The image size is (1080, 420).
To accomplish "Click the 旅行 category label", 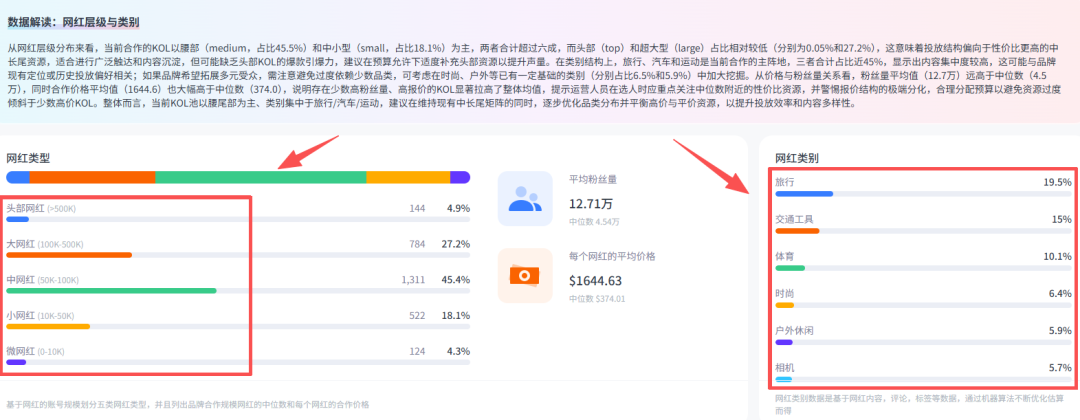I will coord(785,182).
